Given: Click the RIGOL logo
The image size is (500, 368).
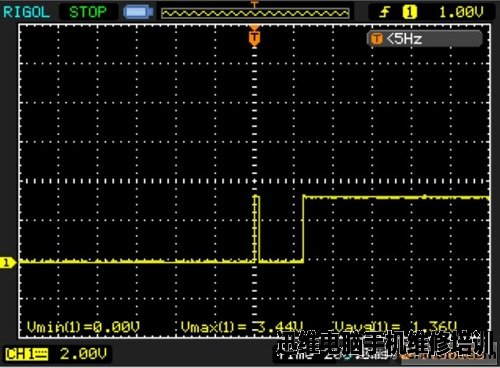Looking at the screenshot, I should (x=26, y=12).
